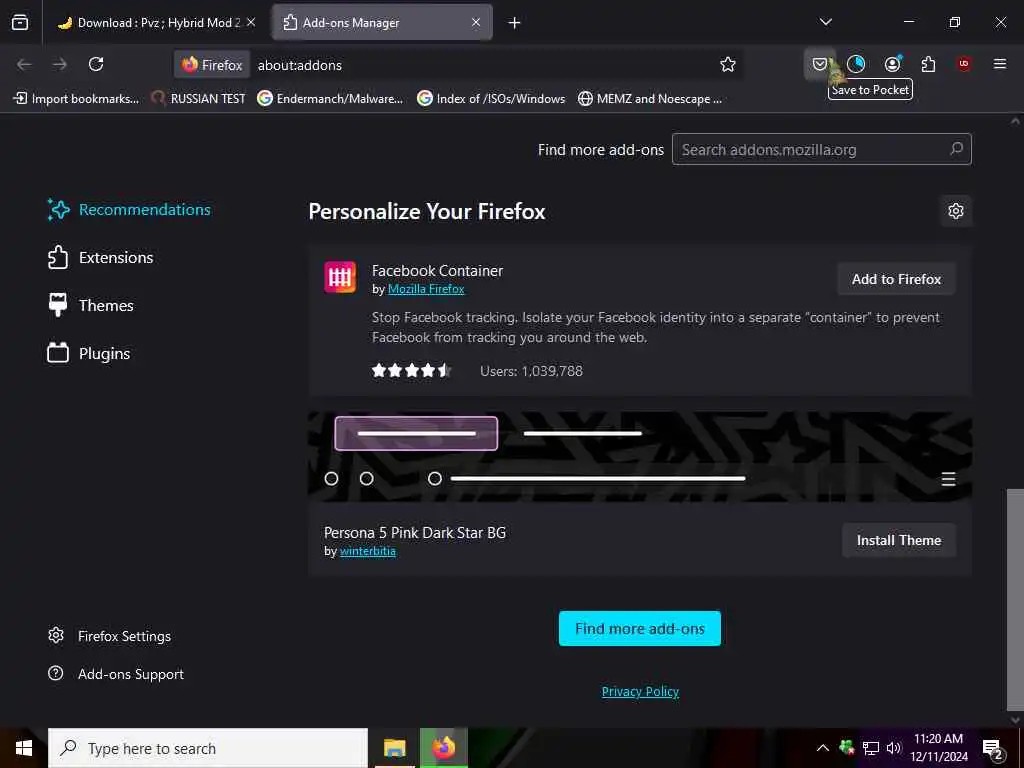
Task: Close the Add-ons Manager tab
Action: (475, 22)
